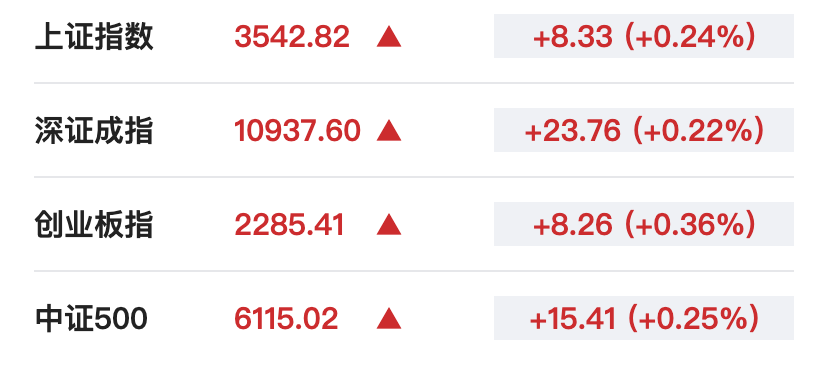Click the 10937.60 index value
The height and width of the screenshot is (372, 832).
click(x=298, y=131)
